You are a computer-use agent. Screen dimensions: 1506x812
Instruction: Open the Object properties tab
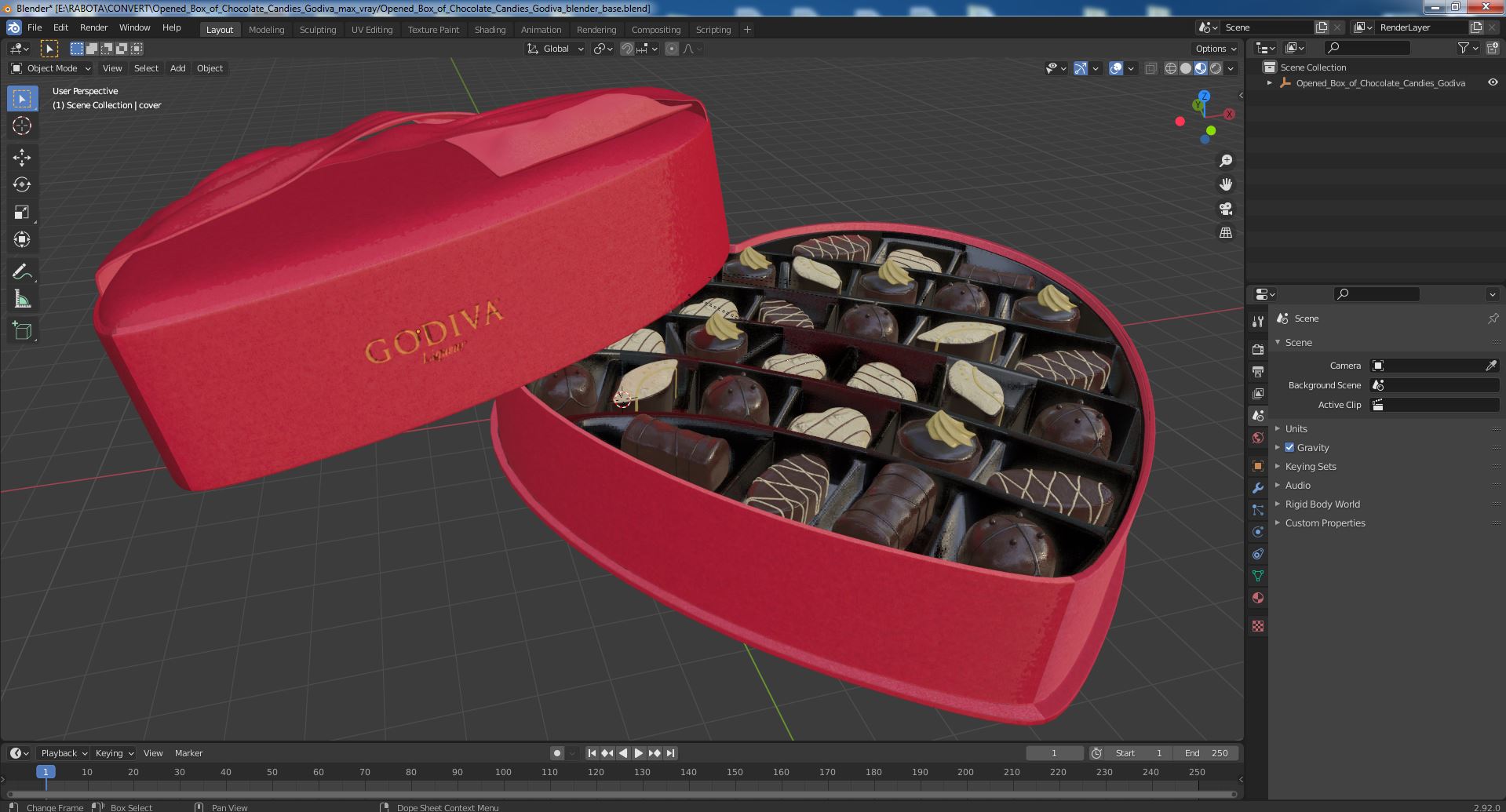pyautogui.click(x=1258, y=466)
